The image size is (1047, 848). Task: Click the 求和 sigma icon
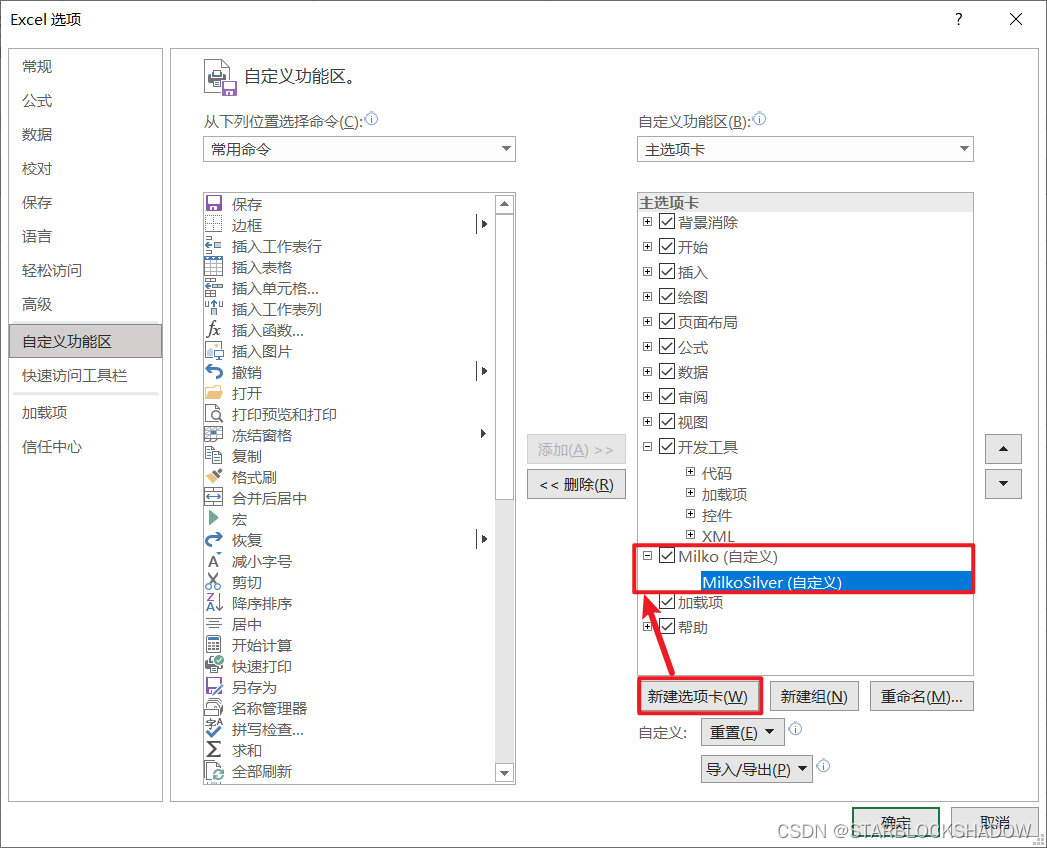(214, 750)
